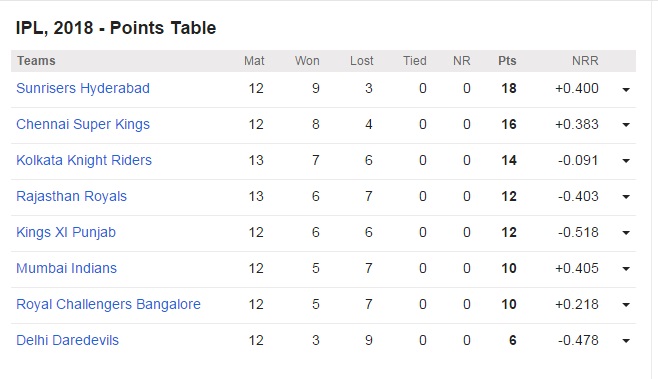Open the Delhi Daredevils team link
The image size is (658, 379).
pos(67,340)
